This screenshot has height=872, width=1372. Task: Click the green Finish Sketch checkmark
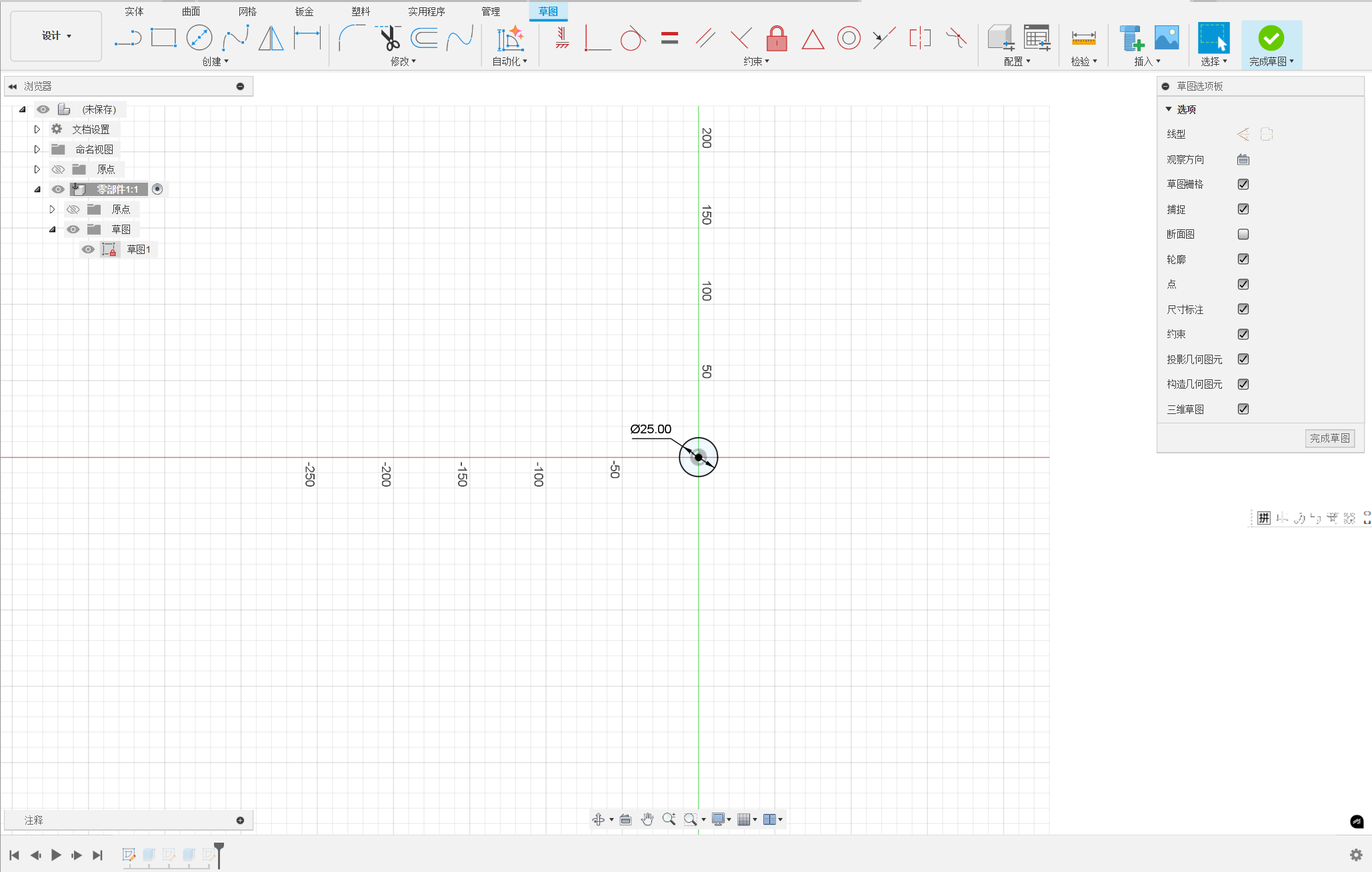[1271, 38]
